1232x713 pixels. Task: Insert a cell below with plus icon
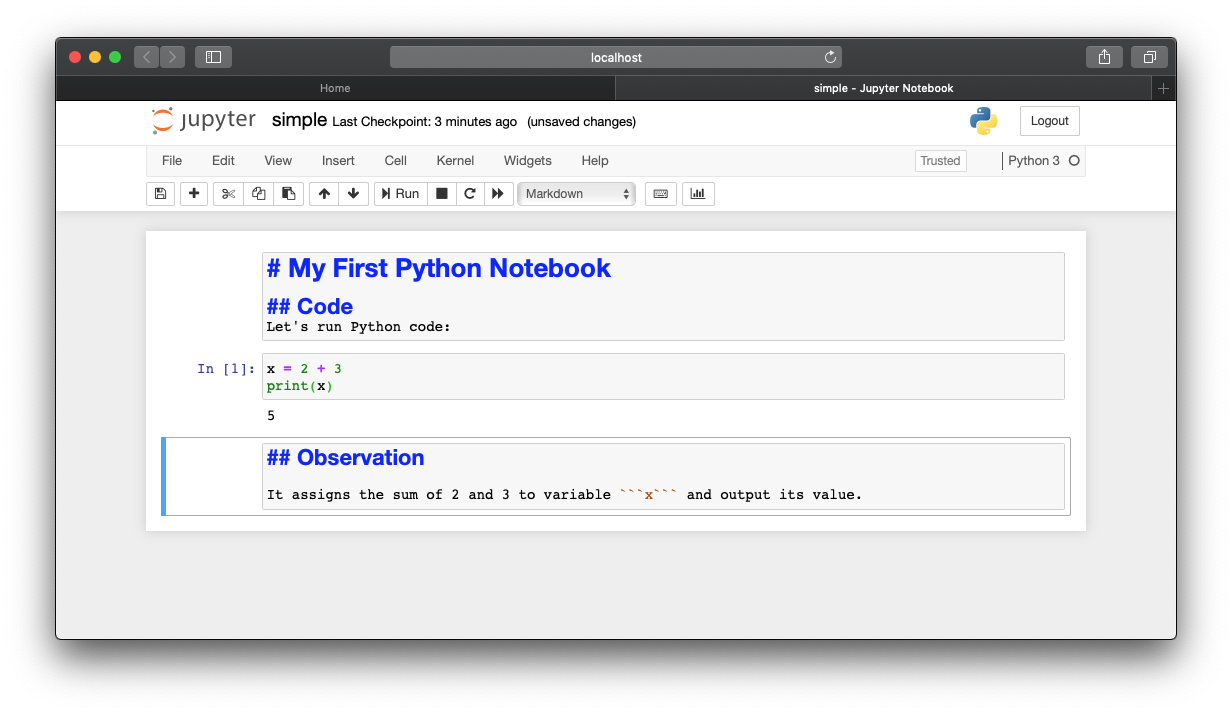point(194,194)
